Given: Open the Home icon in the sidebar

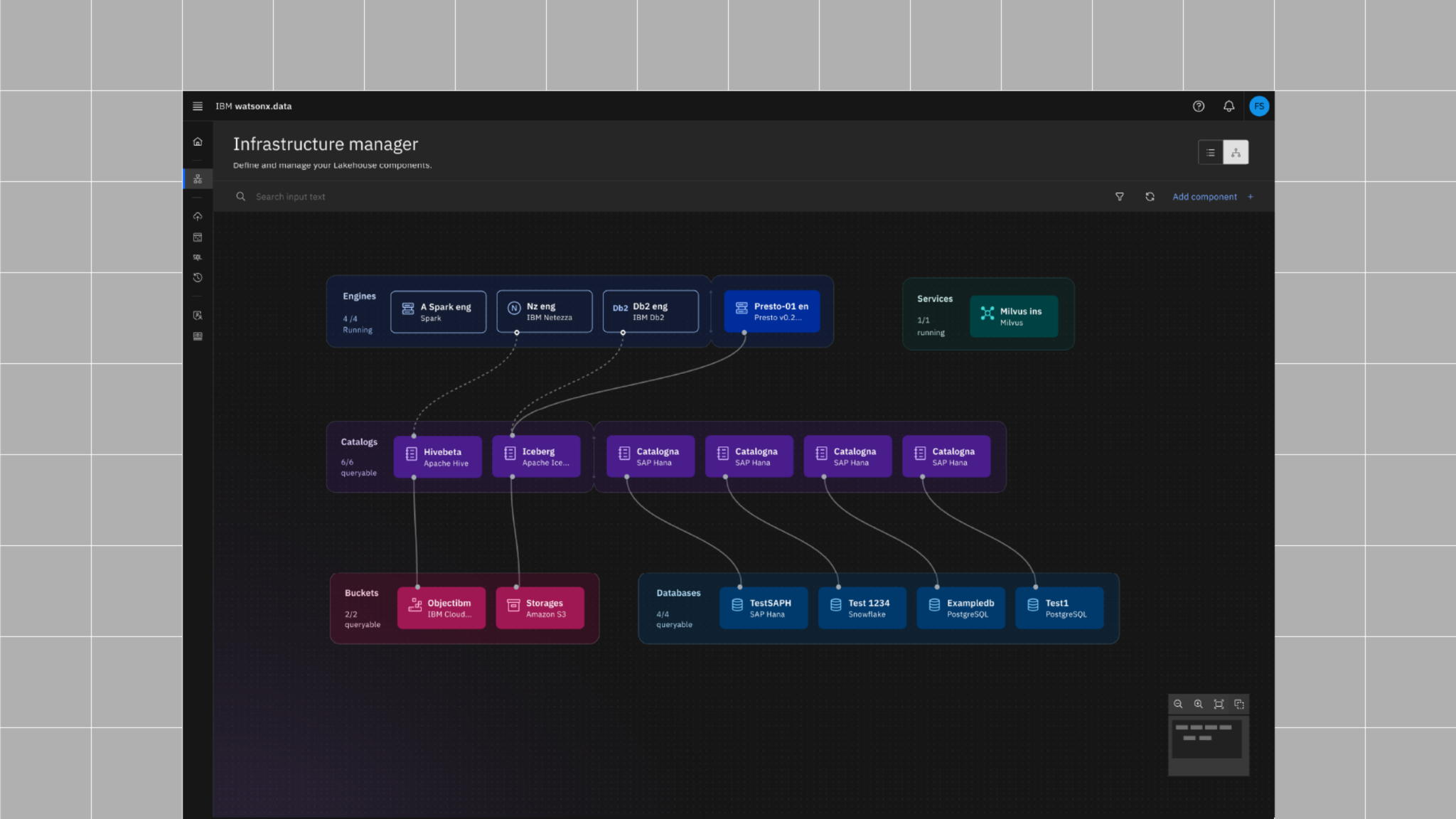Looking at the screenshot, I should (198, 141).
